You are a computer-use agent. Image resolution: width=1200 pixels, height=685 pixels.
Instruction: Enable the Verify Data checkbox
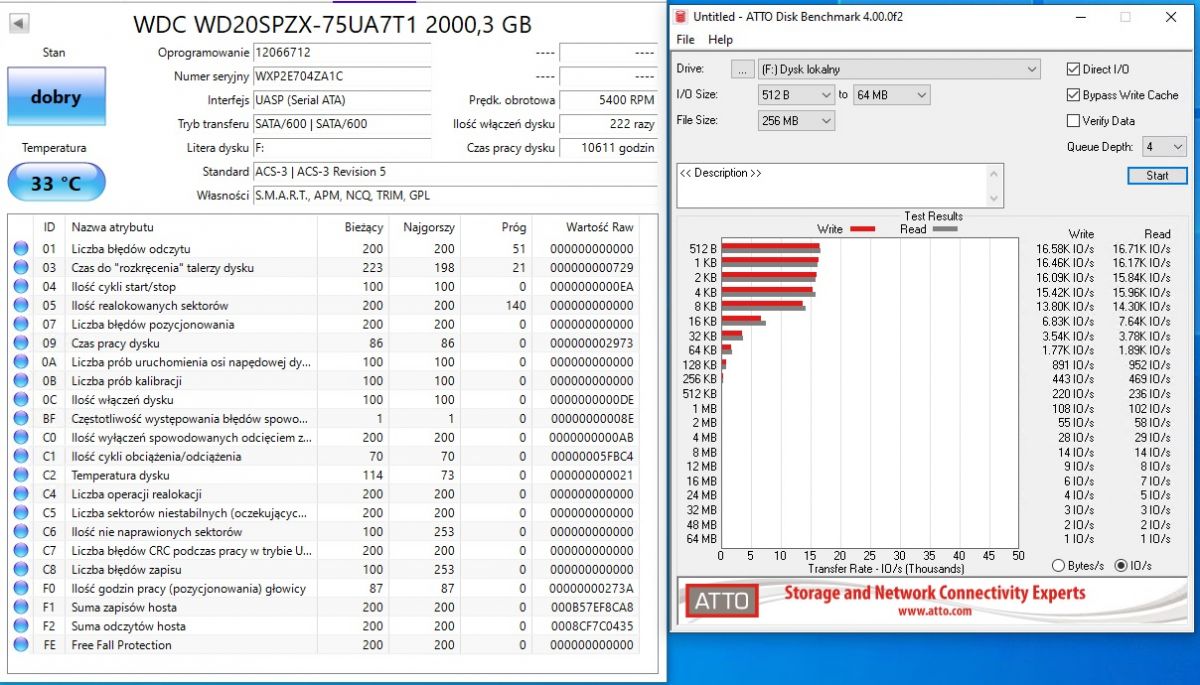click(1073, 121)
